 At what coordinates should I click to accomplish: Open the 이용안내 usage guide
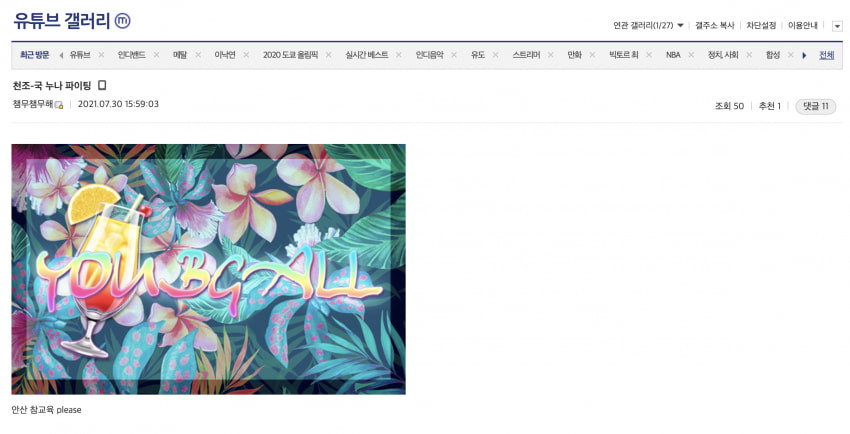[x=803, y=25]
